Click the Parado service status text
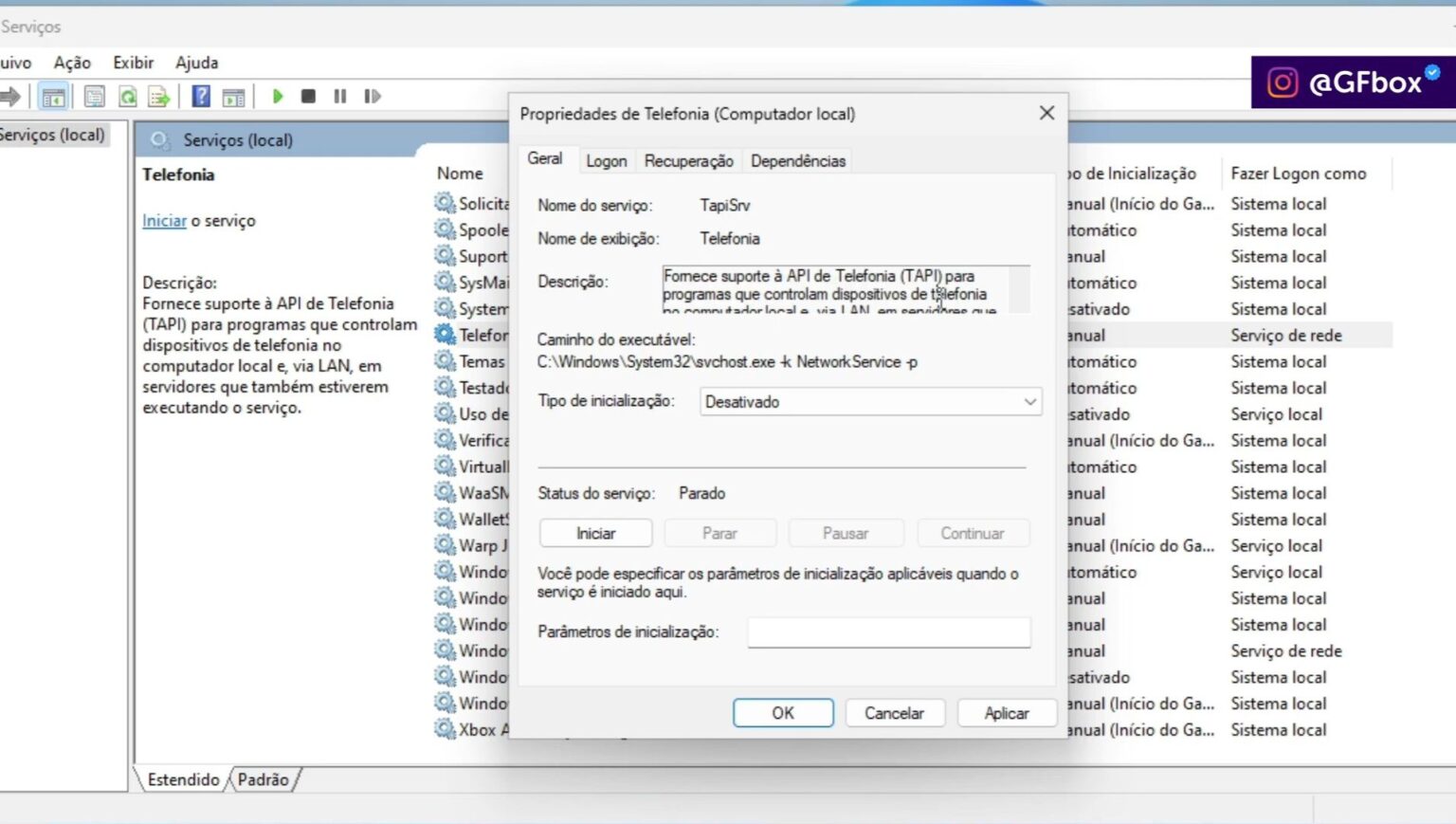1456x824 pixels. click(701, 493)
